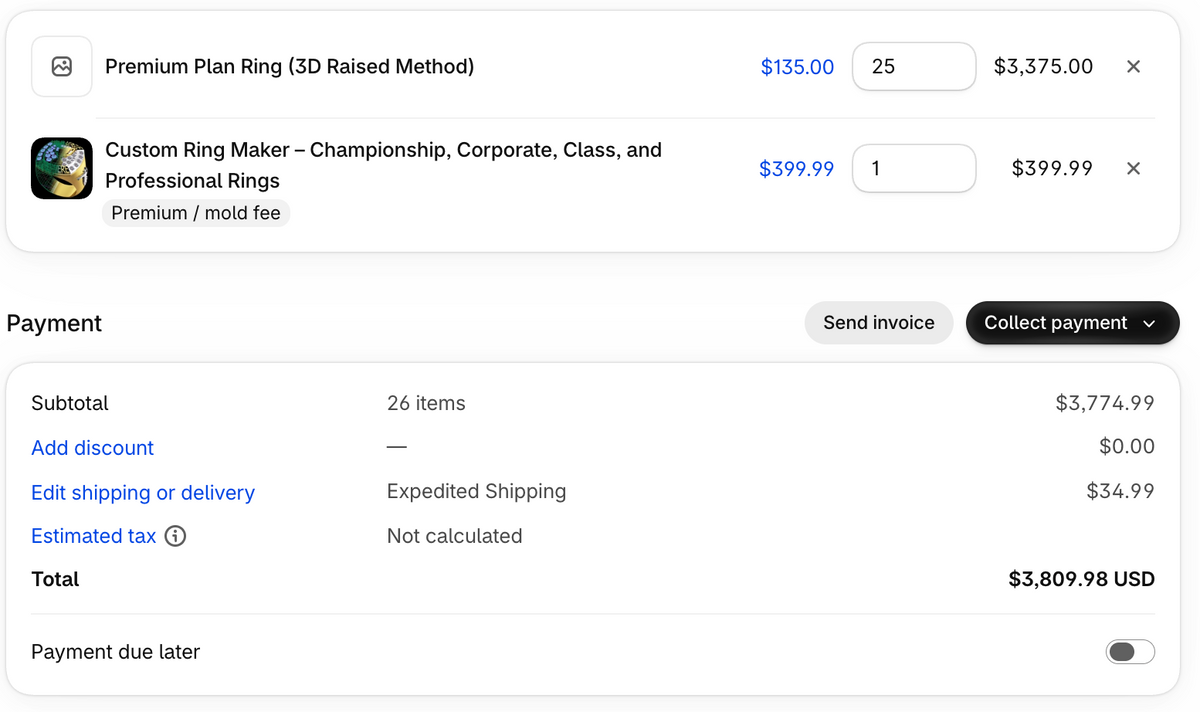Screen dimensions: 1200x712
Task: Click the $0.00 discount amount
Action: pyautogui.click(x=1127, y=447)
